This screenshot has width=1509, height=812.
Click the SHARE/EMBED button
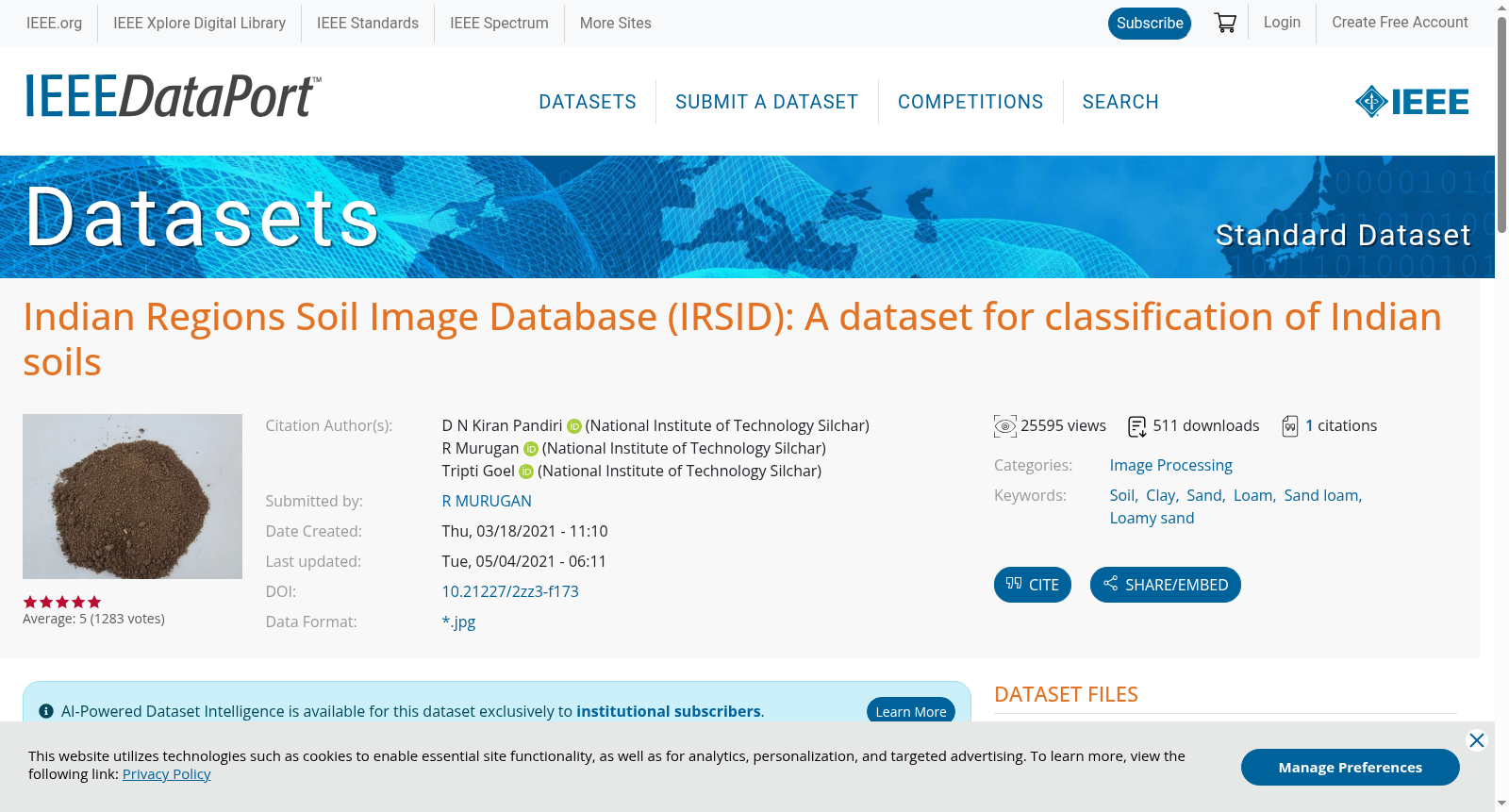pyautogui.click(x=1166, y=585)
